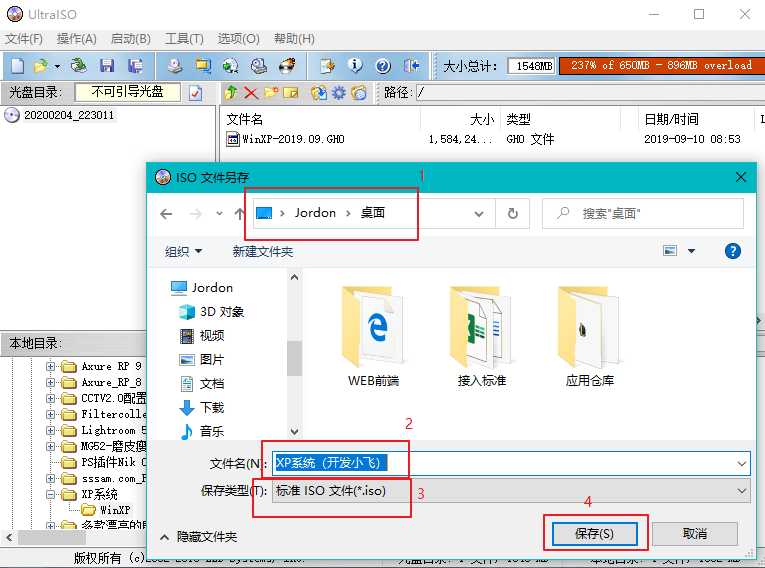This screenshot has width=765, height=568.
Task: Click the blue gear properties icon
Action: (339, 92)
